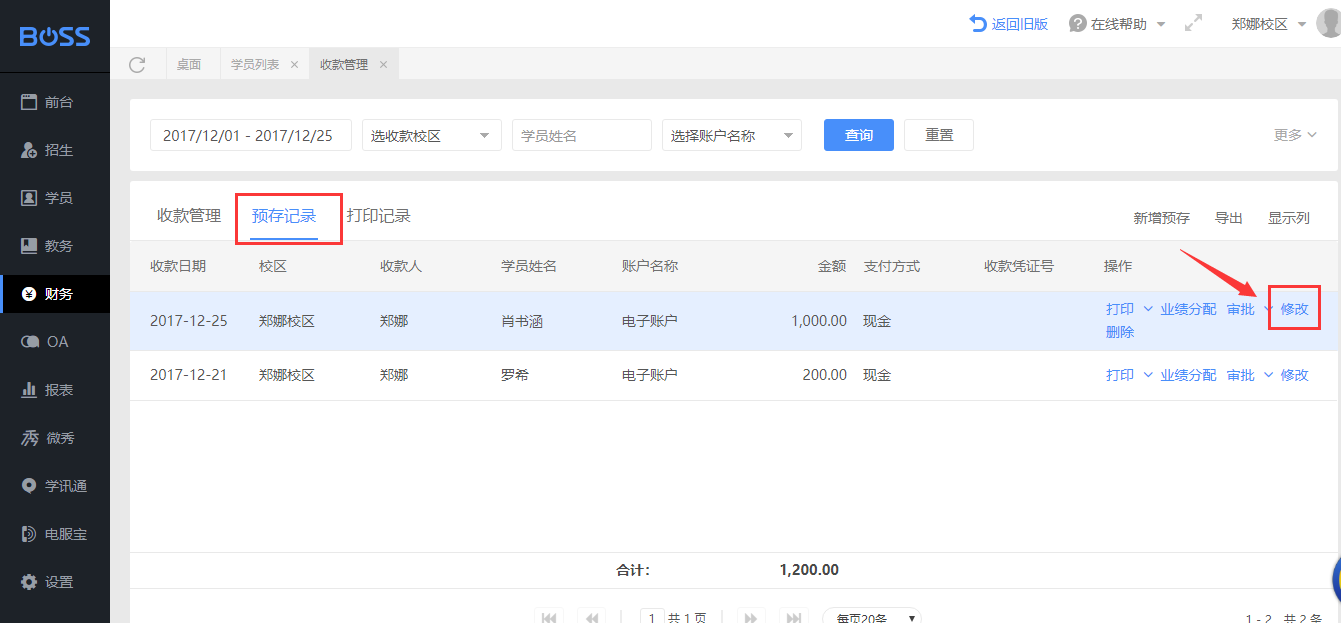The image size is (1341, 623).
Task: Close the 学员列表 tab
Action: pos(294,64)
